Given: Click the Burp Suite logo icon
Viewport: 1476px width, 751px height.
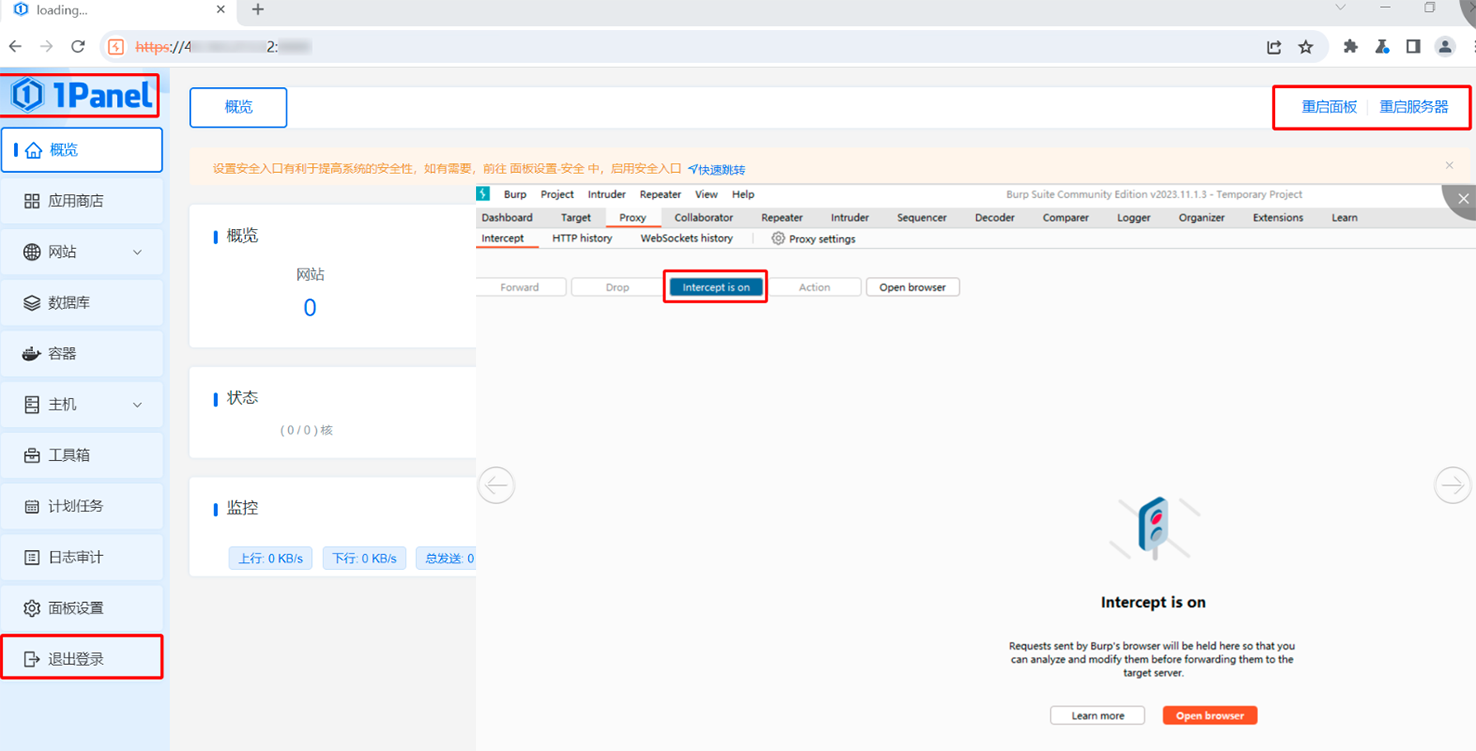Looking at the screenshot, I should [483, 194].
